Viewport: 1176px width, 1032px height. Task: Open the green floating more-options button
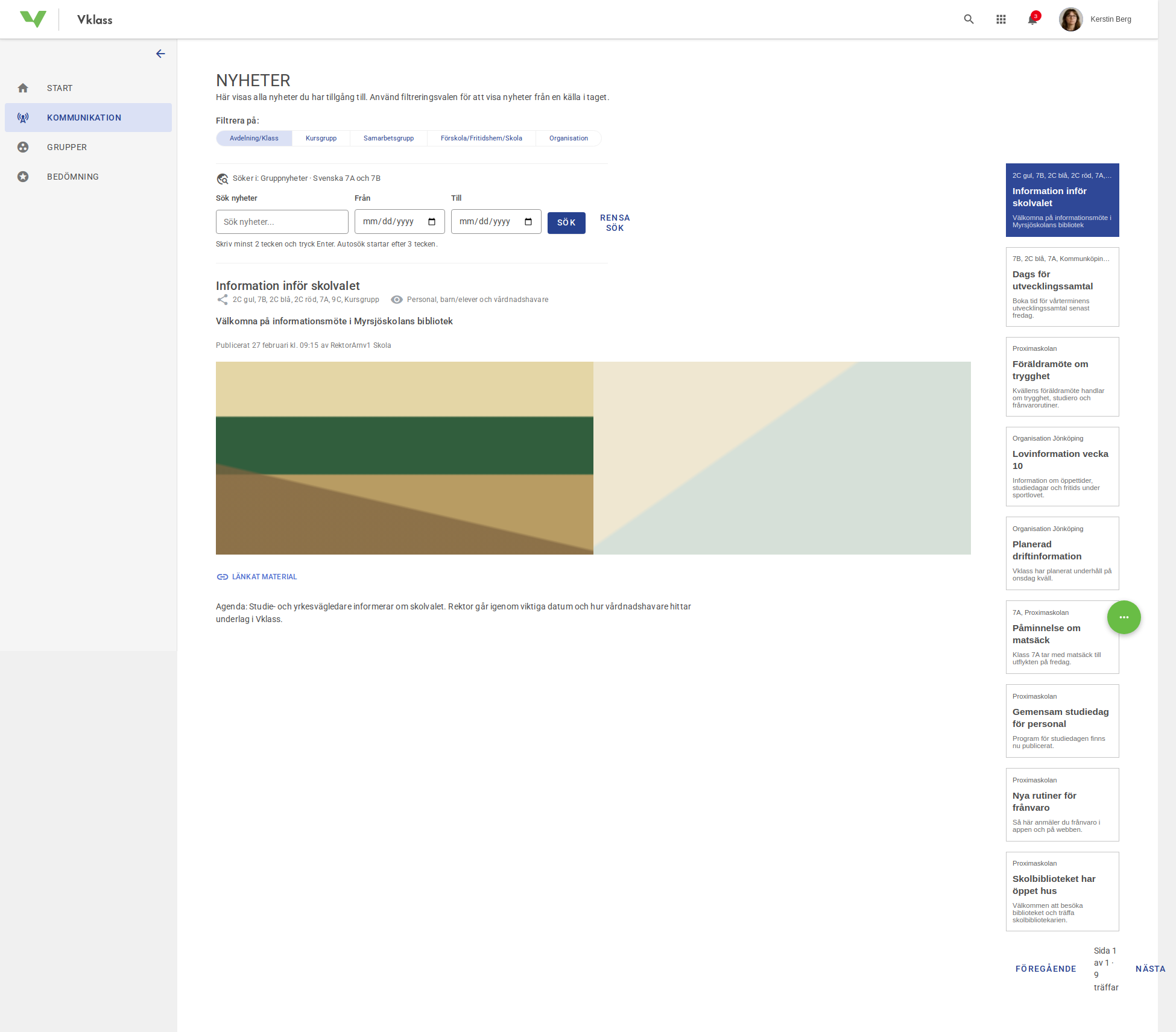point(1124,617)
